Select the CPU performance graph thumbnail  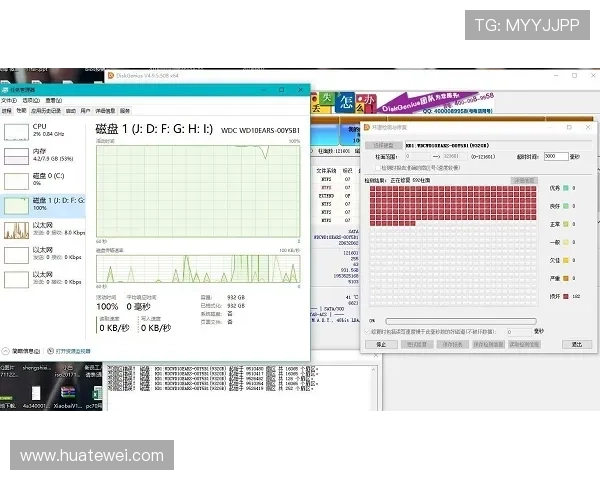tap(16, 130)
